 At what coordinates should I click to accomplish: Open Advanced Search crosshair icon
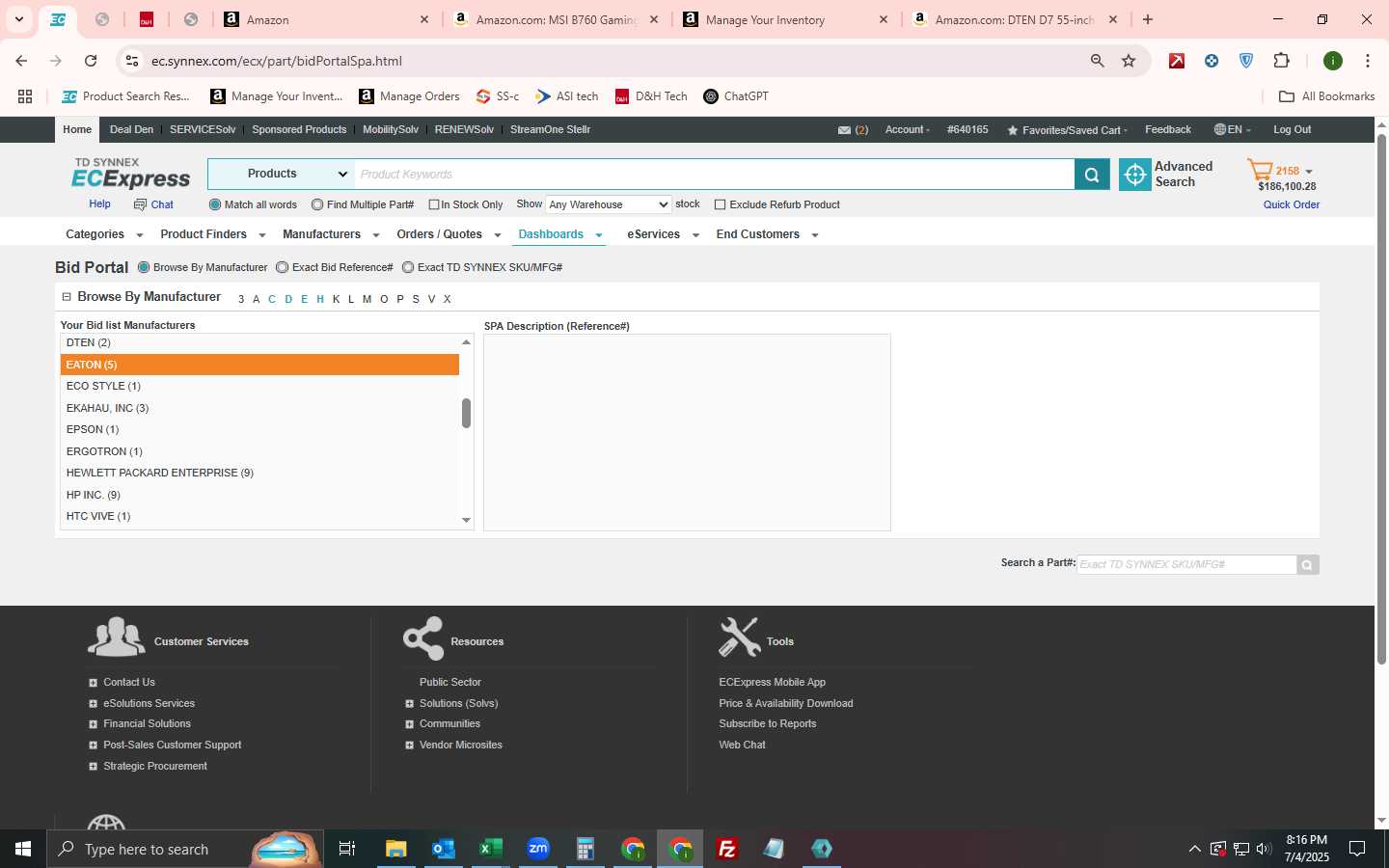coord(1135,175)
